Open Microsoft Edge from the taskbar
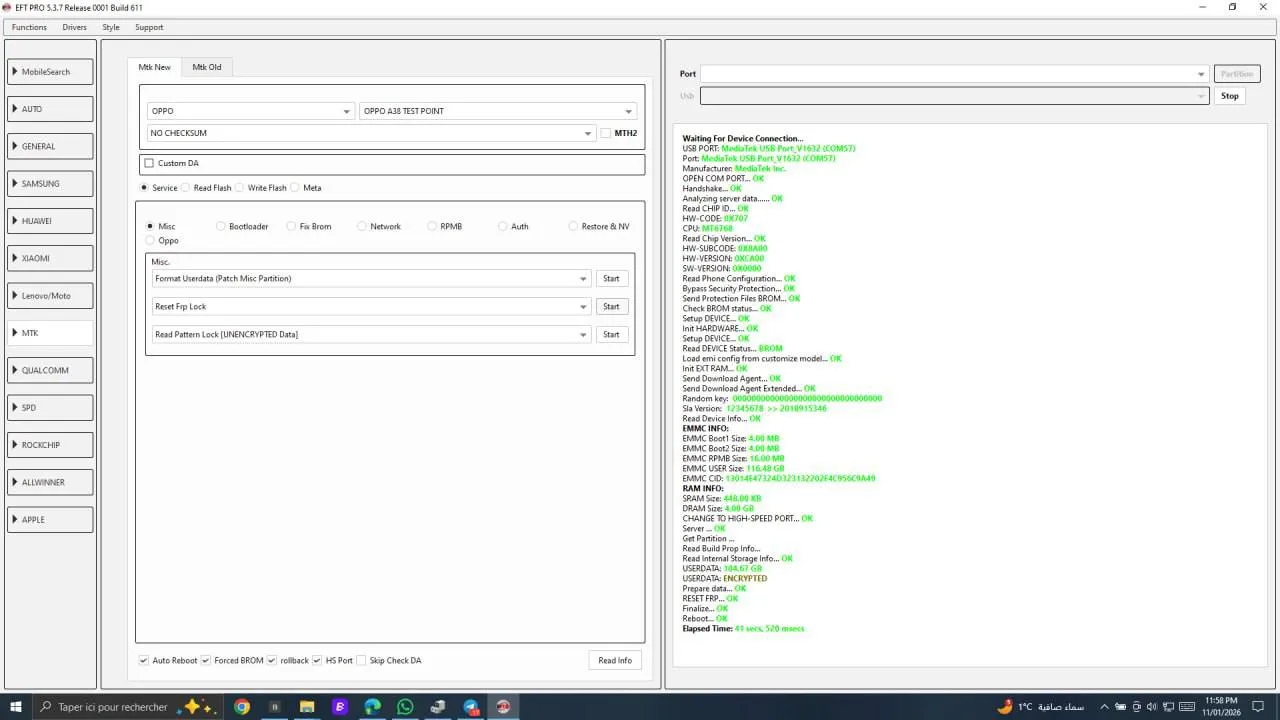This screenshot has height=720, width=1280. pyautogui.click(x=372, y=707)
